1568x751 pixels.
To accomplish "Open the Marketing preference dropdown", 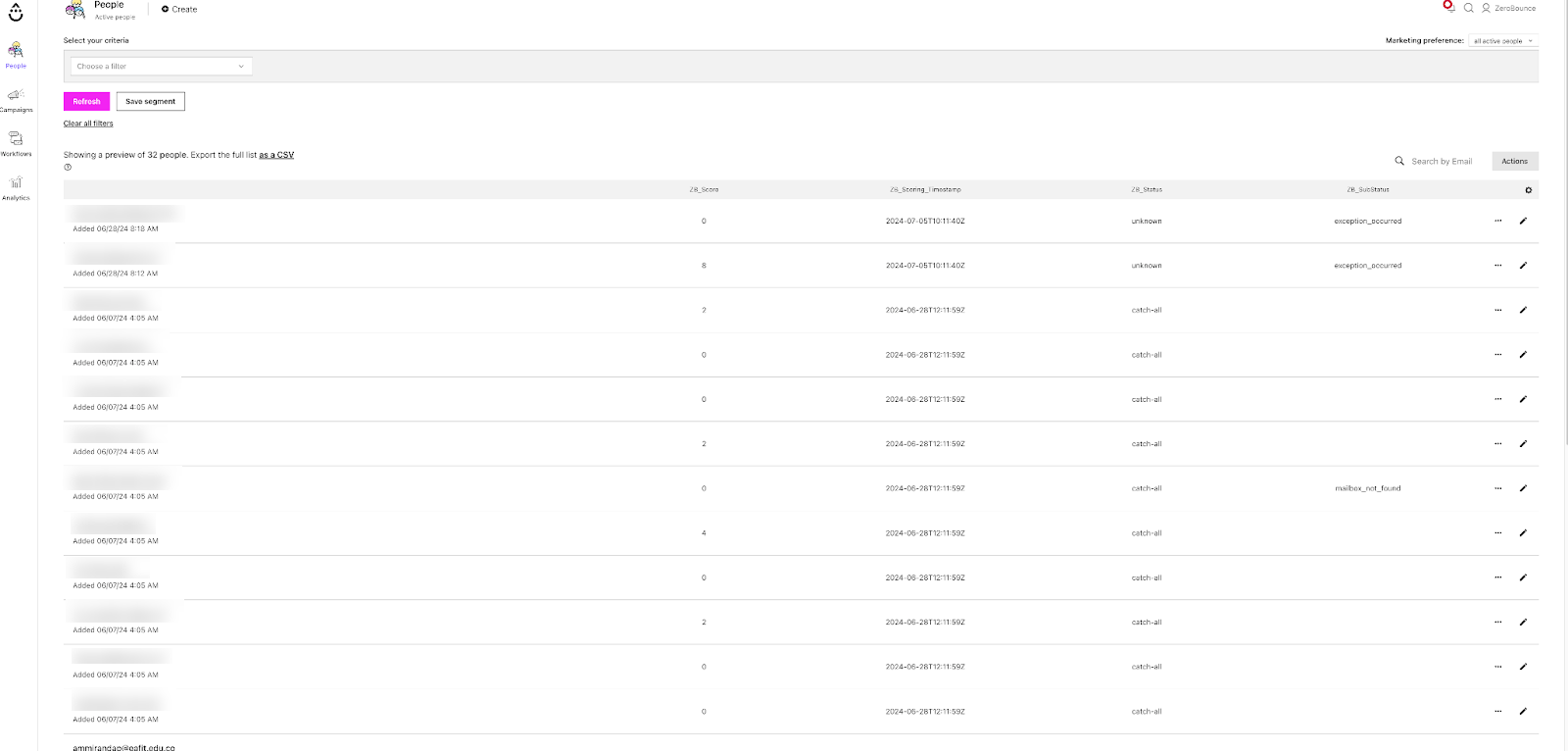I will click(x=1503, y=41).
